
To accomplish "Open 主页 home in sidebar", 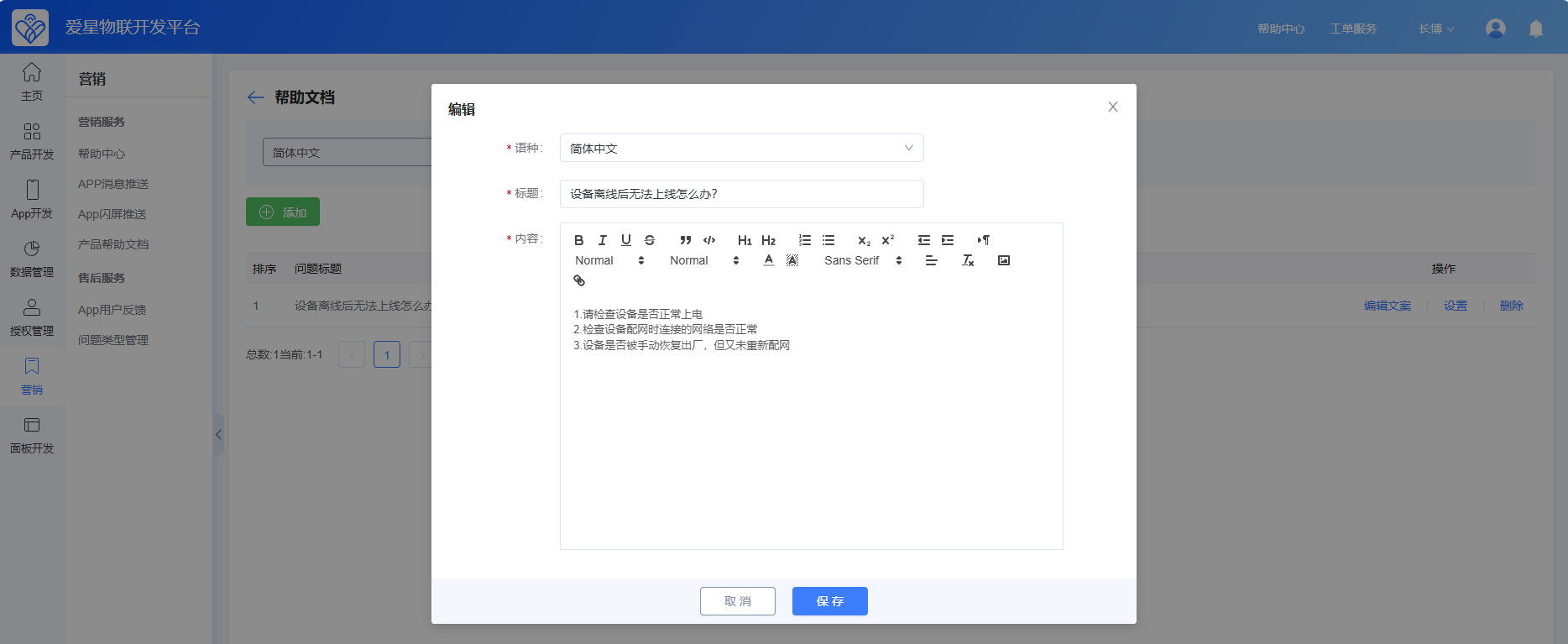I will [x=32, y=82].
